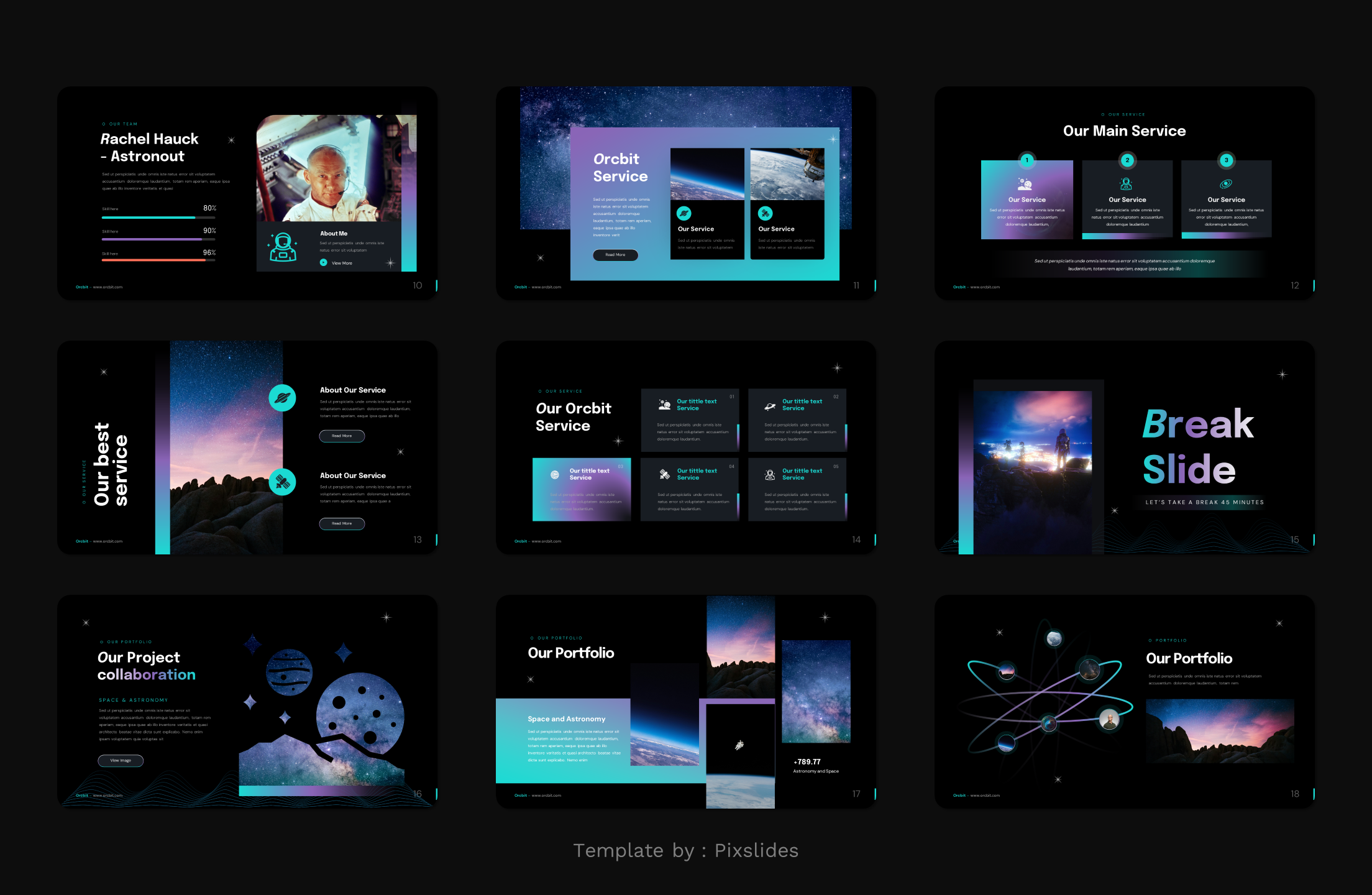Click the 96% skill progress bar
1372x895 pixels.
(158, 260)
